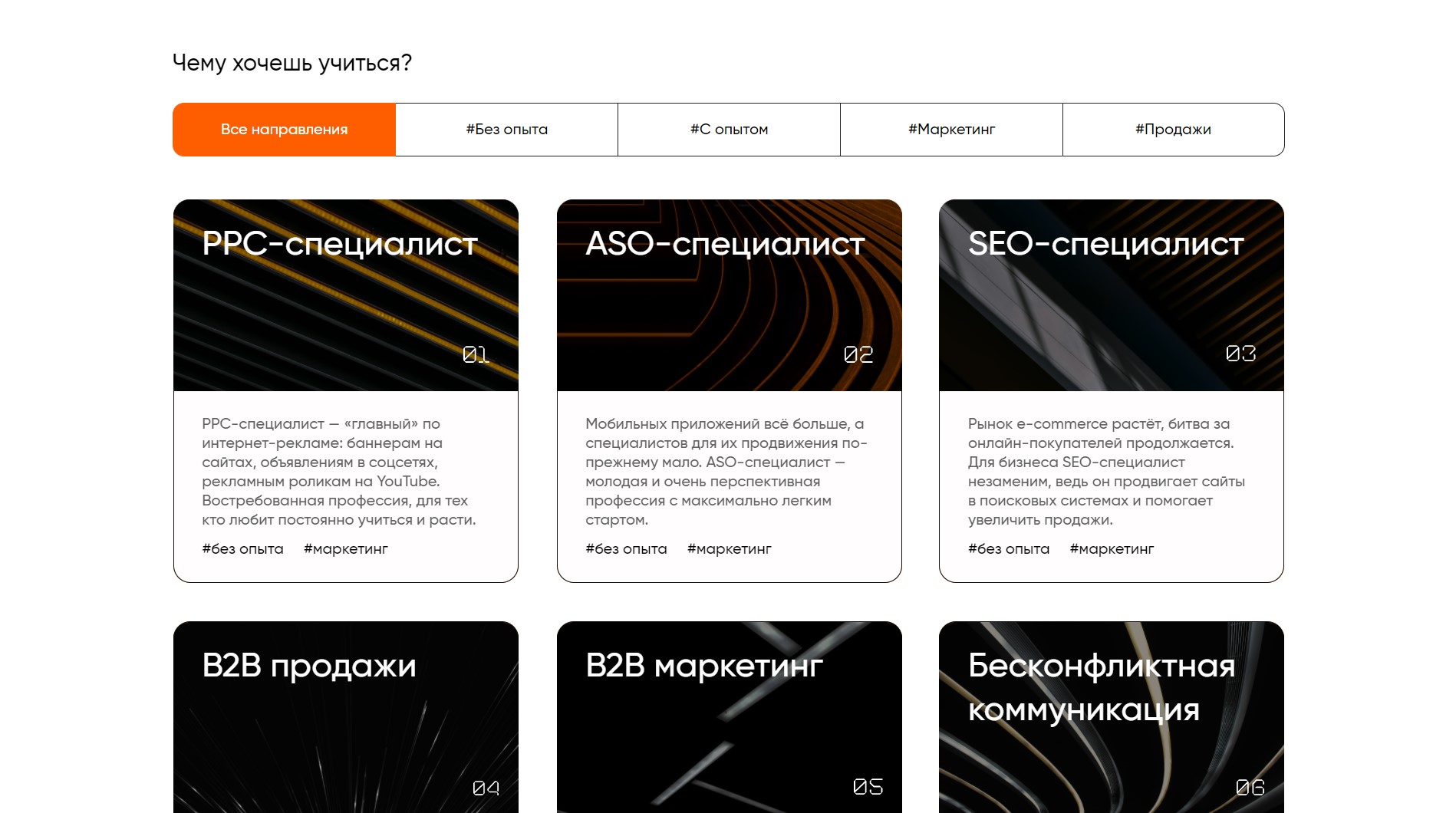Select the "Все направления" filter tab
The image size is (1456, 813).
[x=284, y=130]
